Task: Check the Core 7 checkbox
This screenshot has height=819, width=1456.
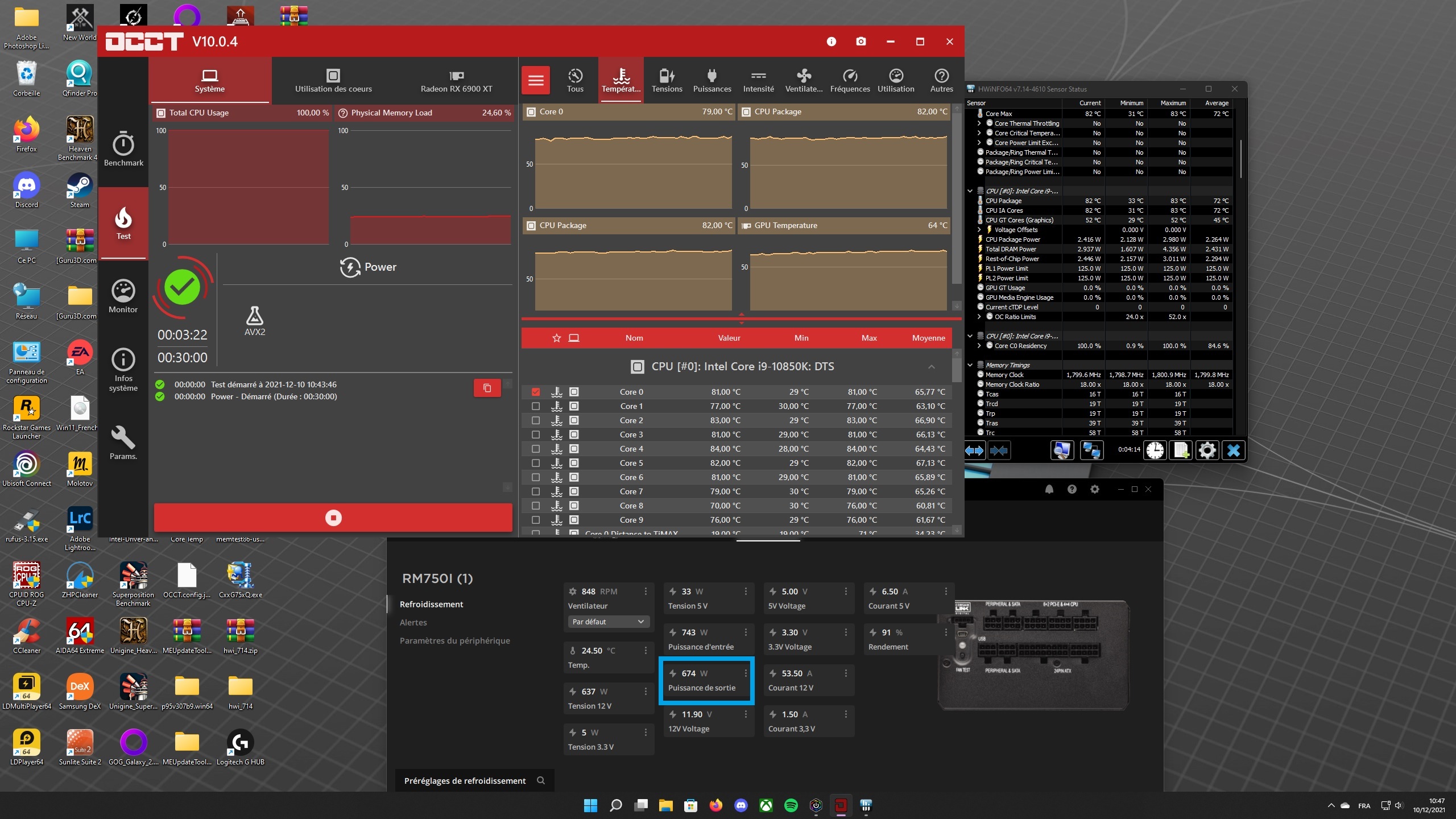Action: point(536,491)
